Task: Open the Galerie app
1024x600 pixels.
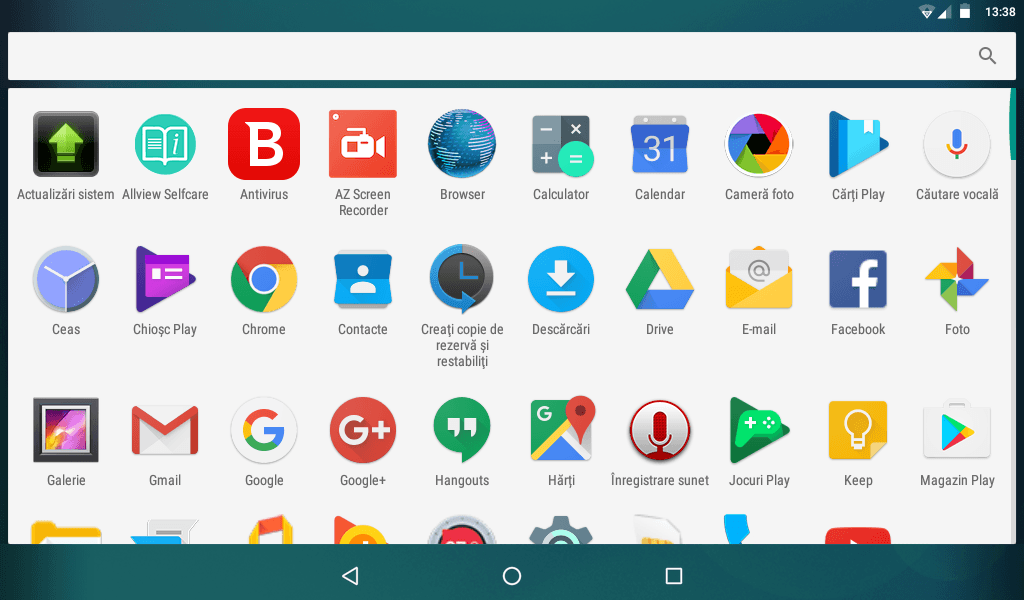Action: (x=66, y=430)
